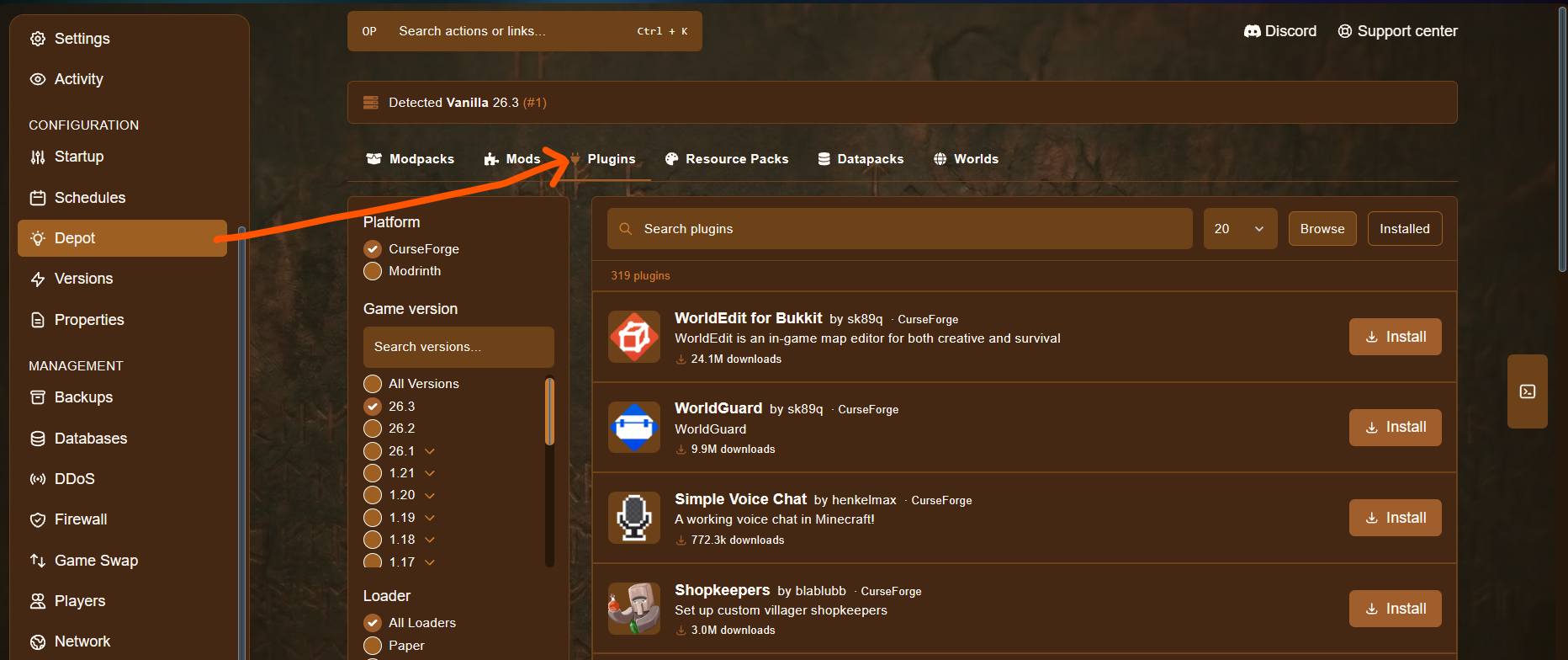Click the Firewall shield icon

click(x=38, y=520)
